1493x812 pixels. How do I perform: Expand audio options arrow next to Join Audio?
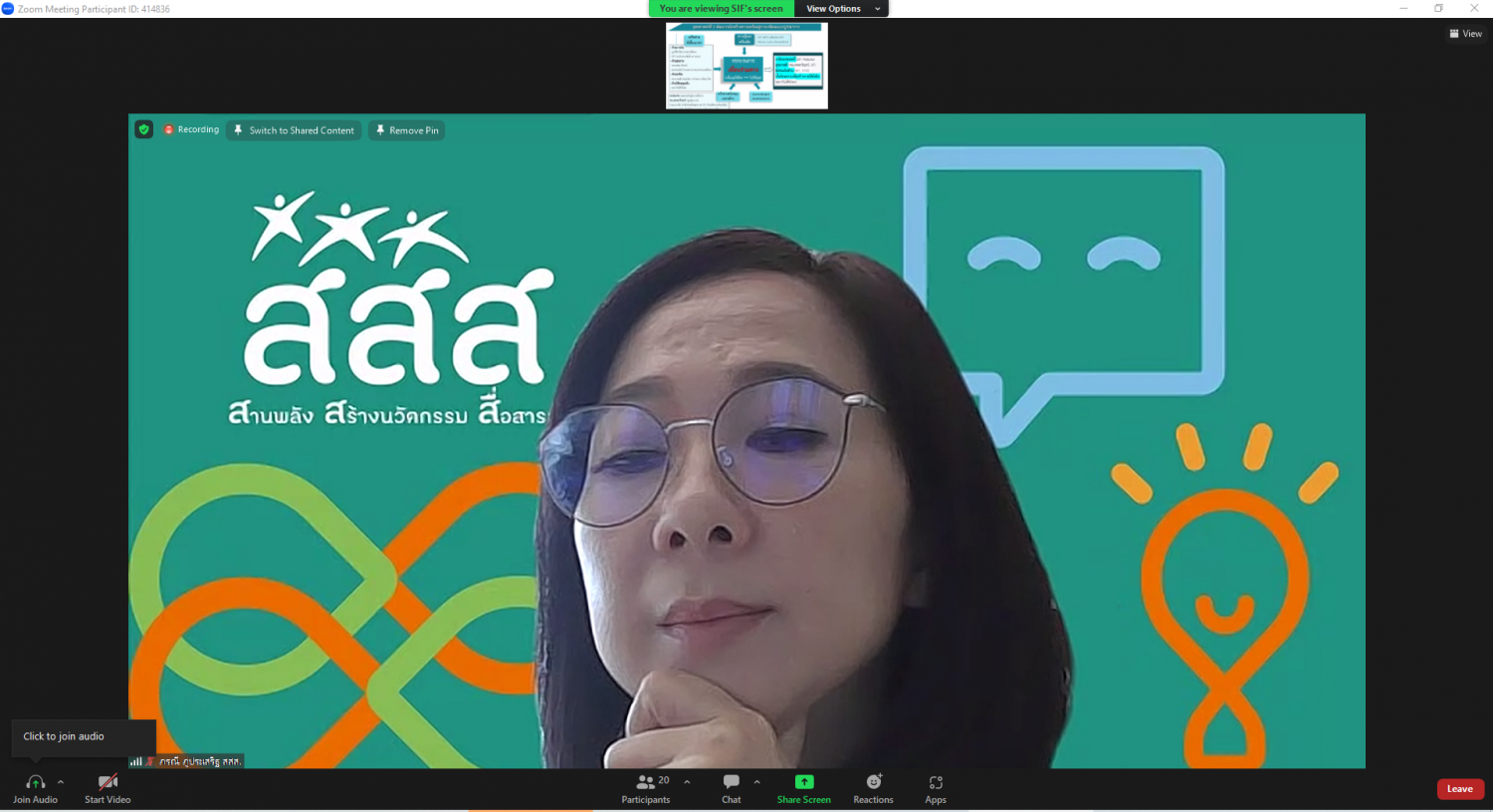61,782
